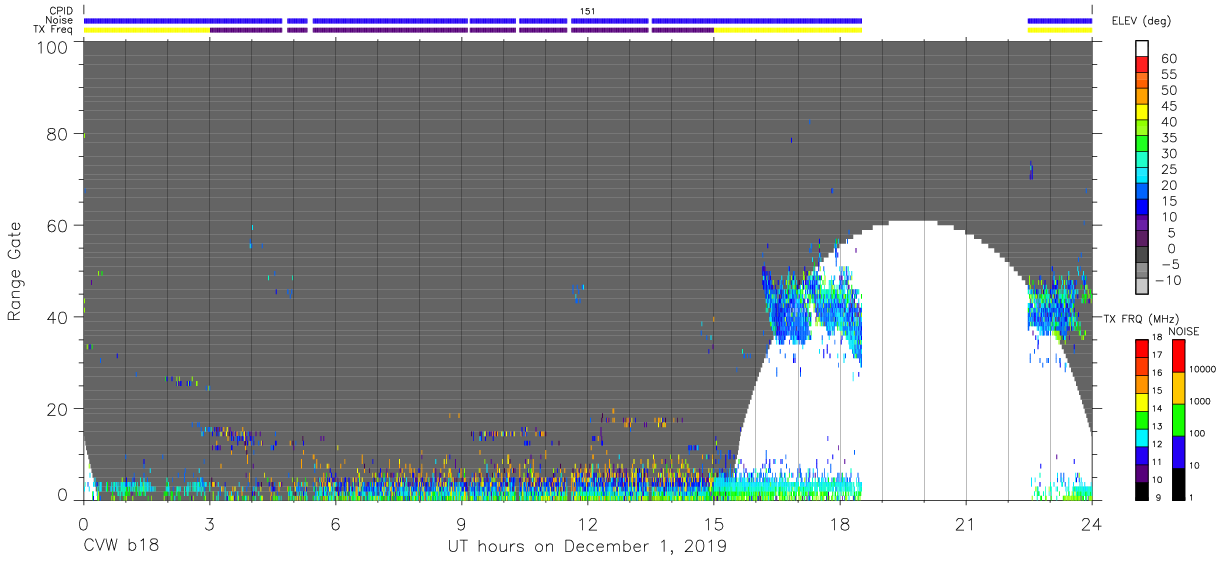Click NOISE legend label 1000

click(x=1200, y=401)
